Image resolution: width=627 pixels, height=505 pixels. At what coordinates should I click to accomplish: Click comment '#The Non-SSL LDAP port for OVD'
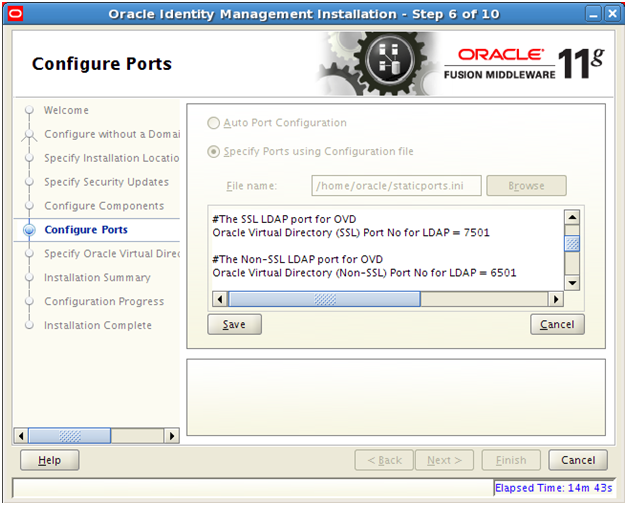(298, 259)
